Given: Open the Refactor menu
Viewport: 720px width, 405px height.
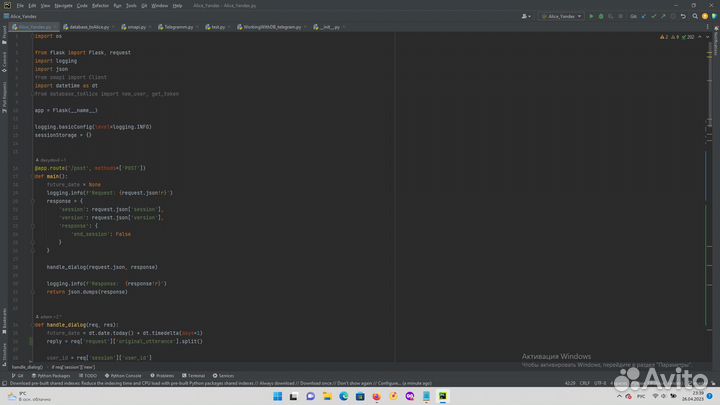Looking at the screenshot, I should pos(100,6).
